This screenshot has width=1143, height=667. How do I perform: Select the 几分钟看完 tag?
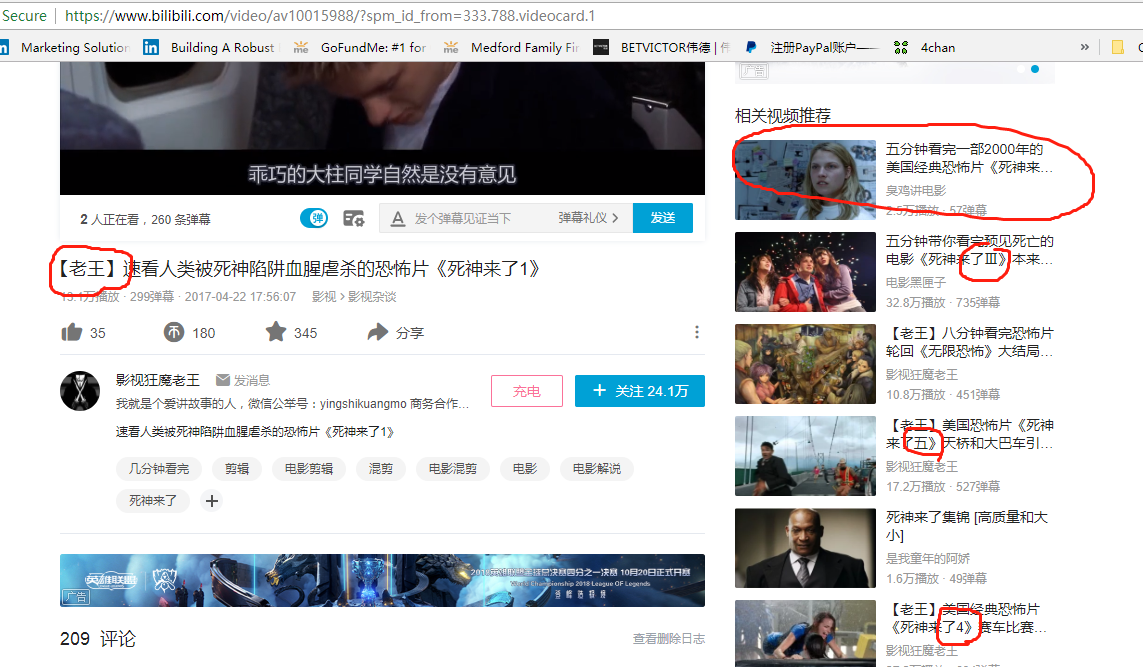tap(159, 469)
